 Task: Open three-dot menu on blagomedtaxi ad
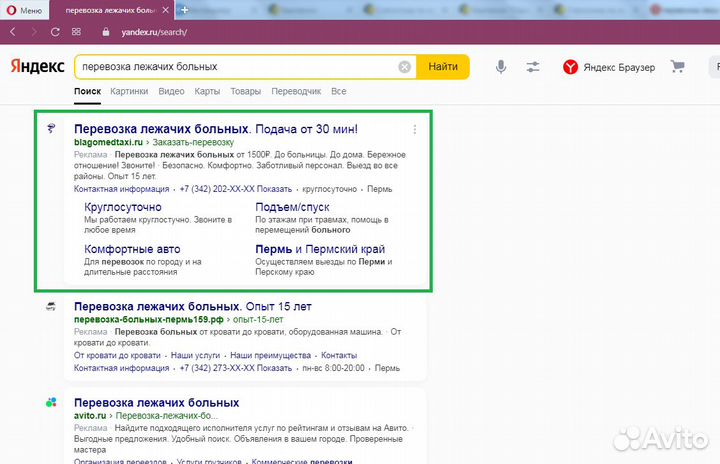tap(415, 130)
